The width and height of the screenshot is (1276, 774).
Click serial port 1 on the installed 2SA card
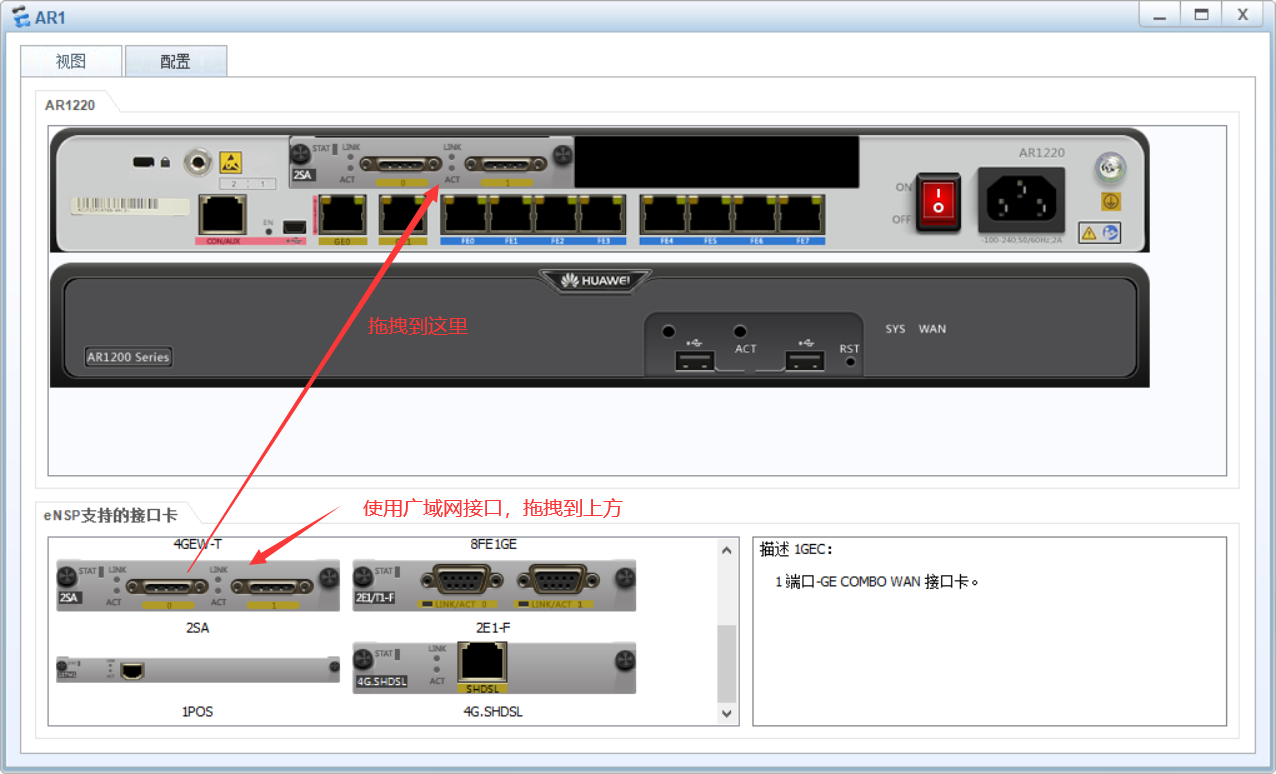point(507,163)
